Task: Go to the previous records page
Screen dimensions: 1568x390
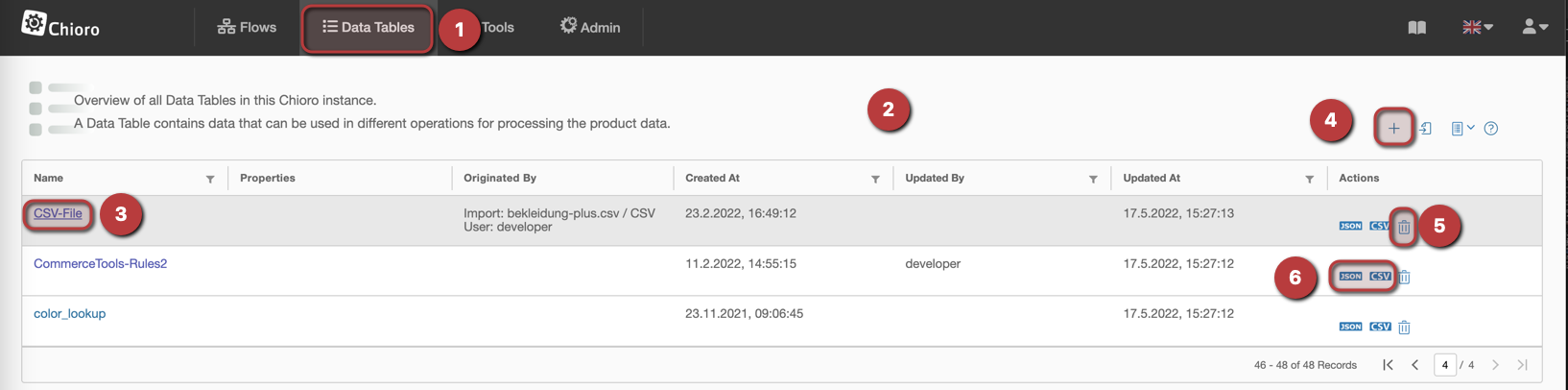Action: pos(1414,365)
